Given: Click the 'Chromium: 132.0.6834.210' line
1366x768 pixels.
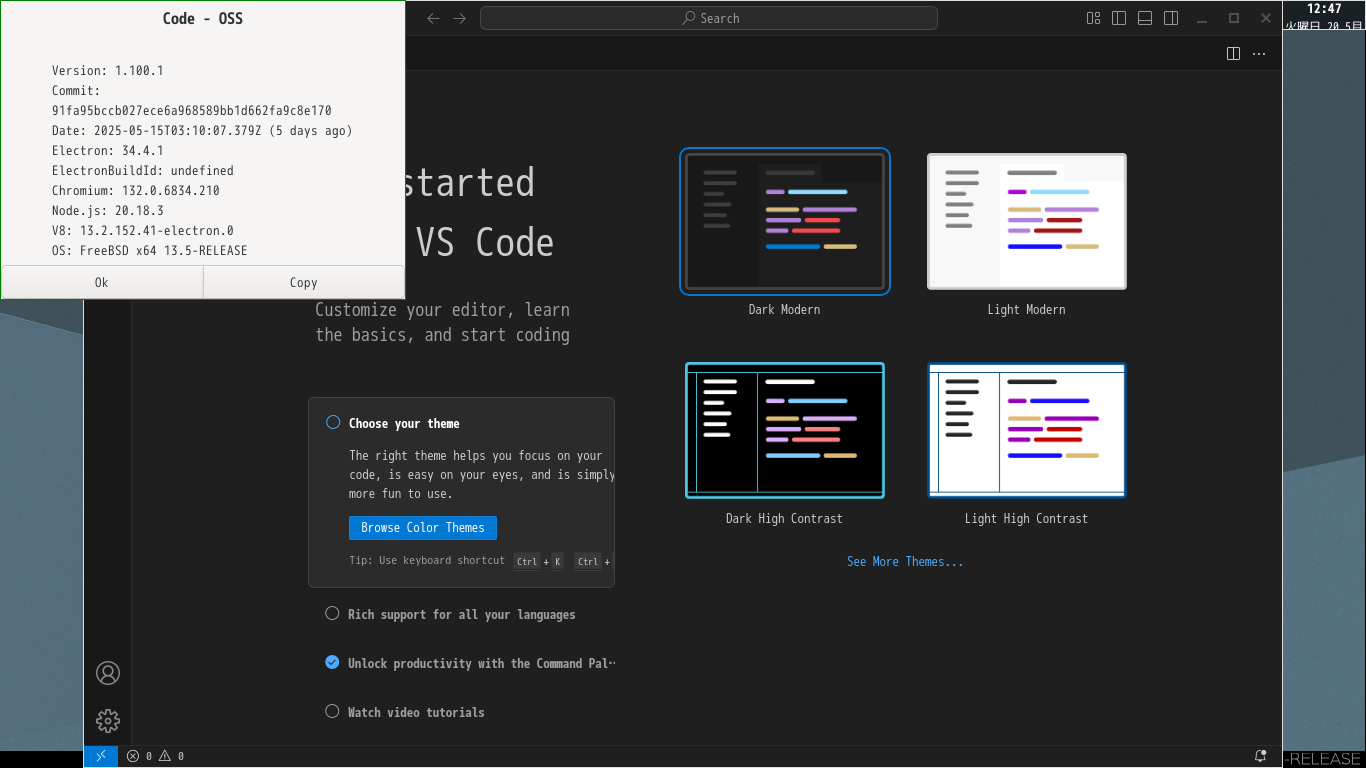Looking at the screenshot, I should [136, 191].
